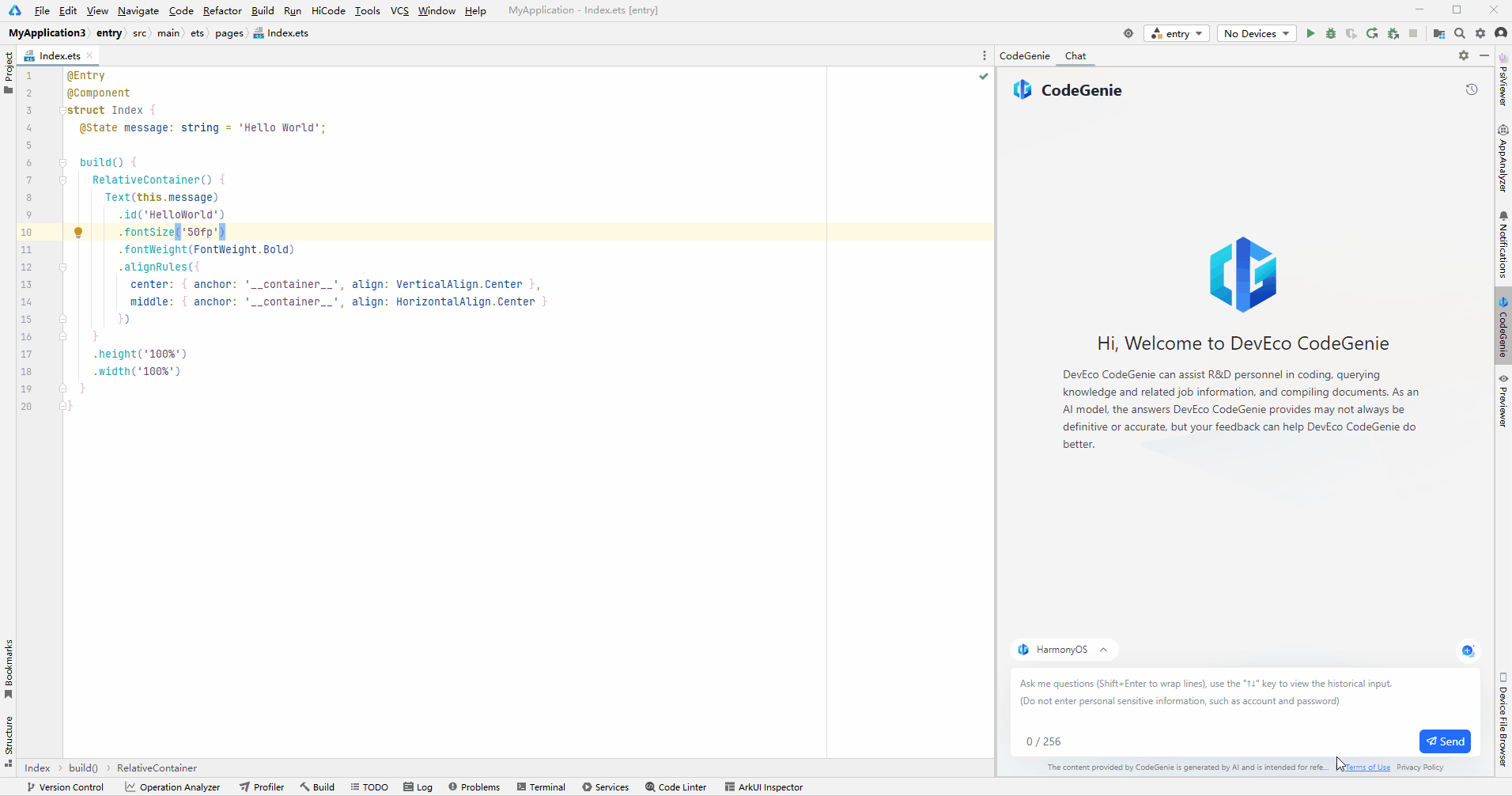Open the Version Control tool window
The width and height of the screenshot is (1512, 796).
[x=65, y=787]
